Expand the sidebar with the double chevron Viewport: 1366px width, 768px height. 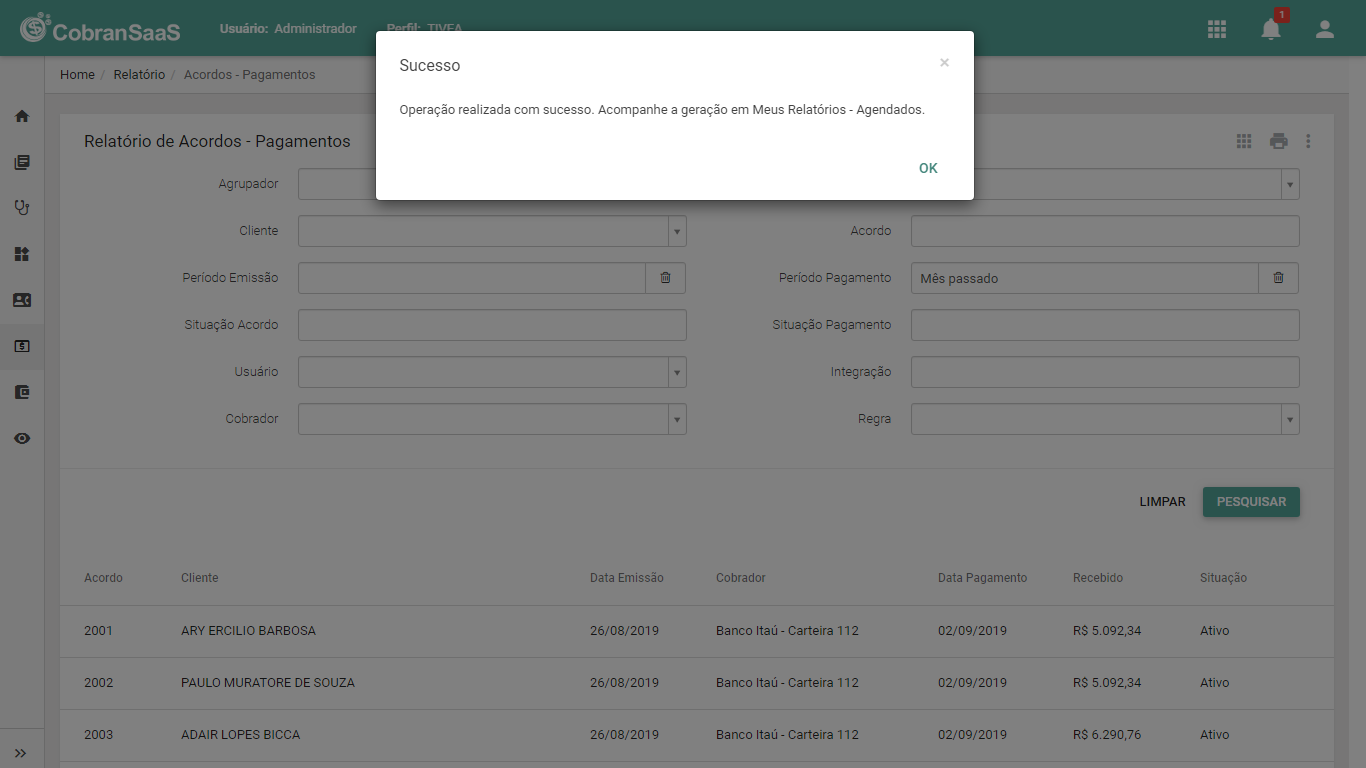point(21,753)
